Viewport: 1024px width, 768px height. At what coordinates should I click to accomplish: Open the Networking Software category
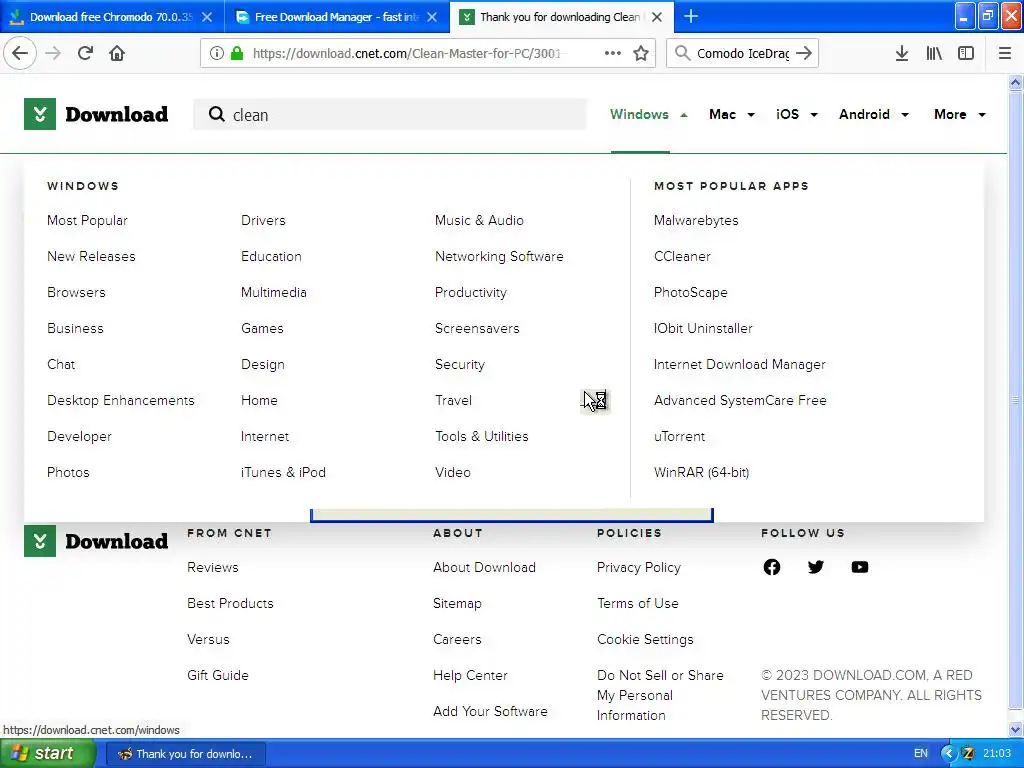(x=499, y=257)
